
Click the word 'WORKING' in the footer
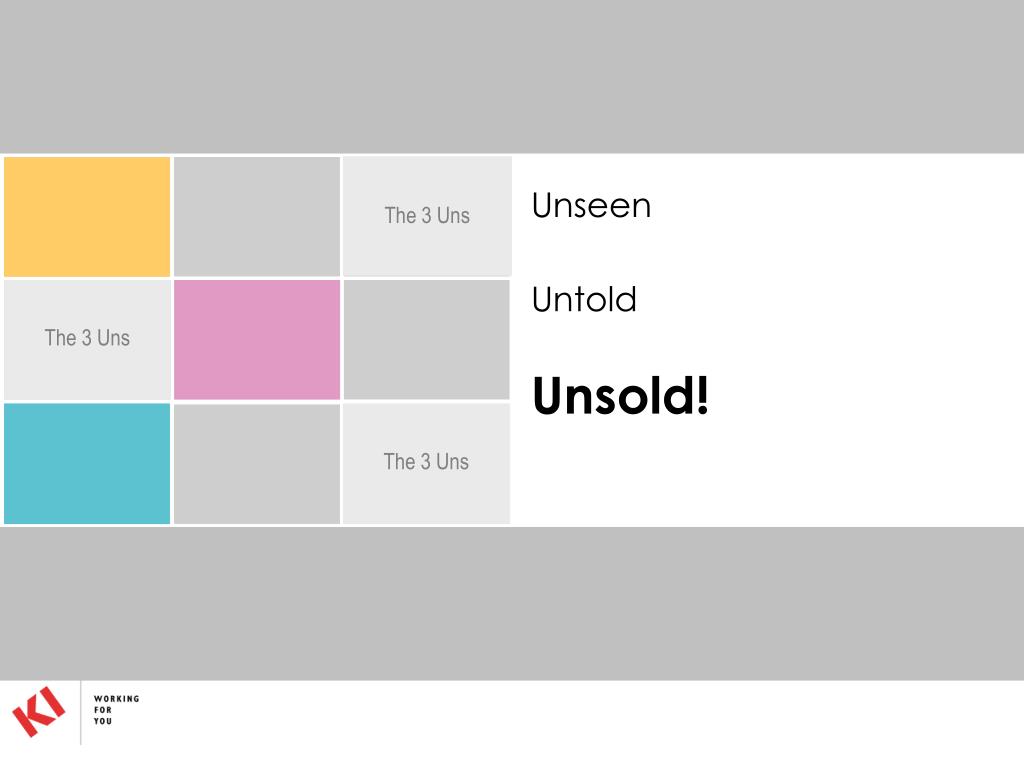pos(116,699)
